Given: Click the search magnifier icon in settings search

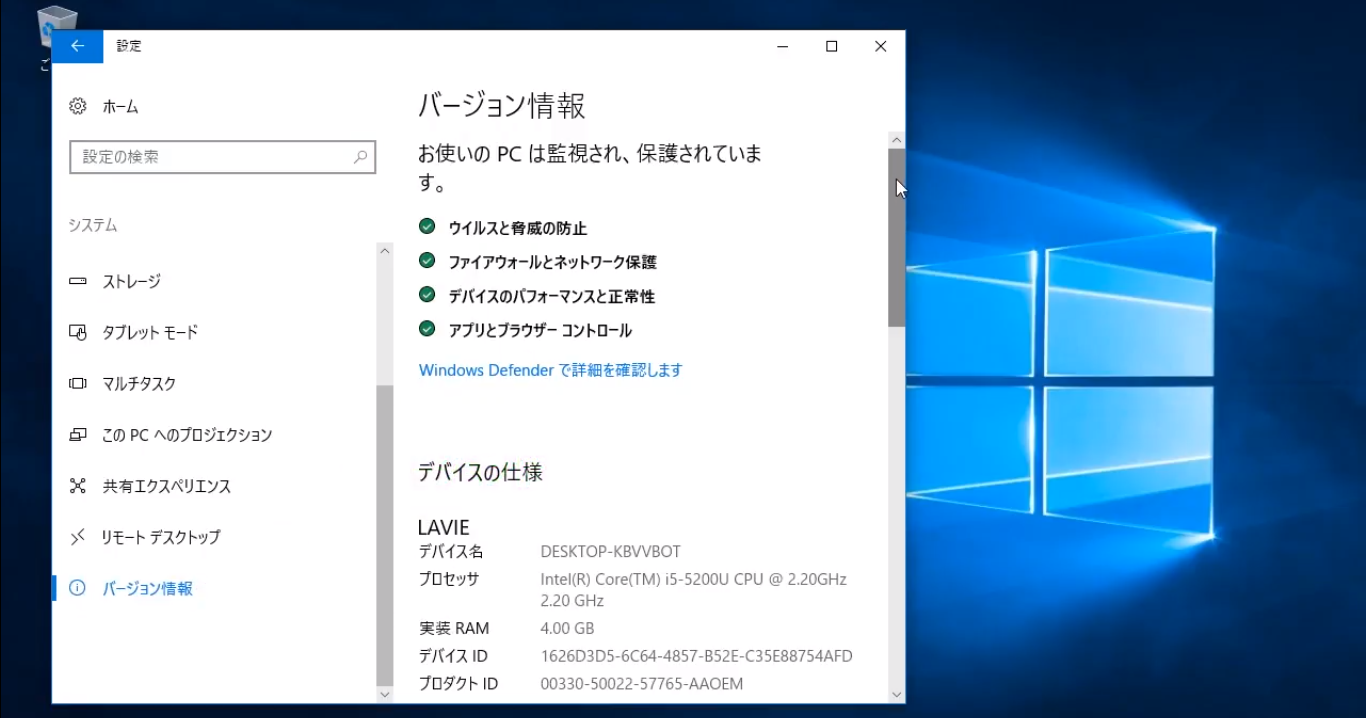Looking at the screenshot, I should [x=361, y=157].
